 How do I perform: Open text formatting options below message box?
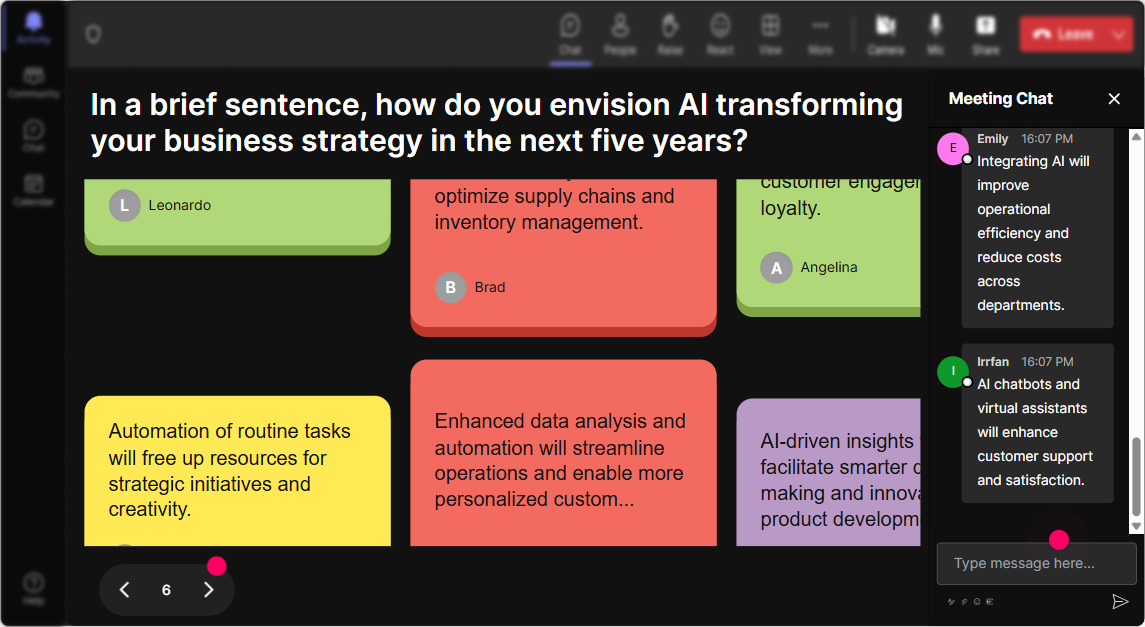coord(951,602)
